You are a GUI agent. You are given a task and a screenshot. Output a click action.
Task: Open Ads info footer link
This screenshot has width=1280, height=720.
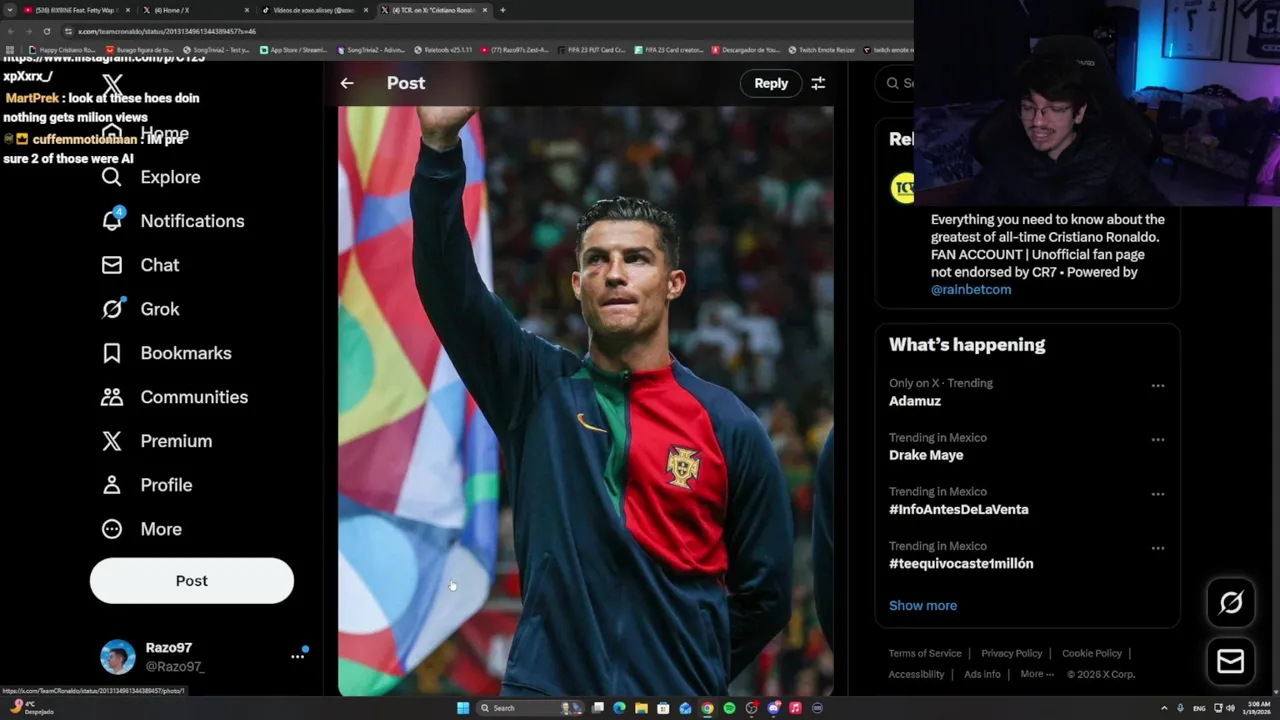[982, 674]
